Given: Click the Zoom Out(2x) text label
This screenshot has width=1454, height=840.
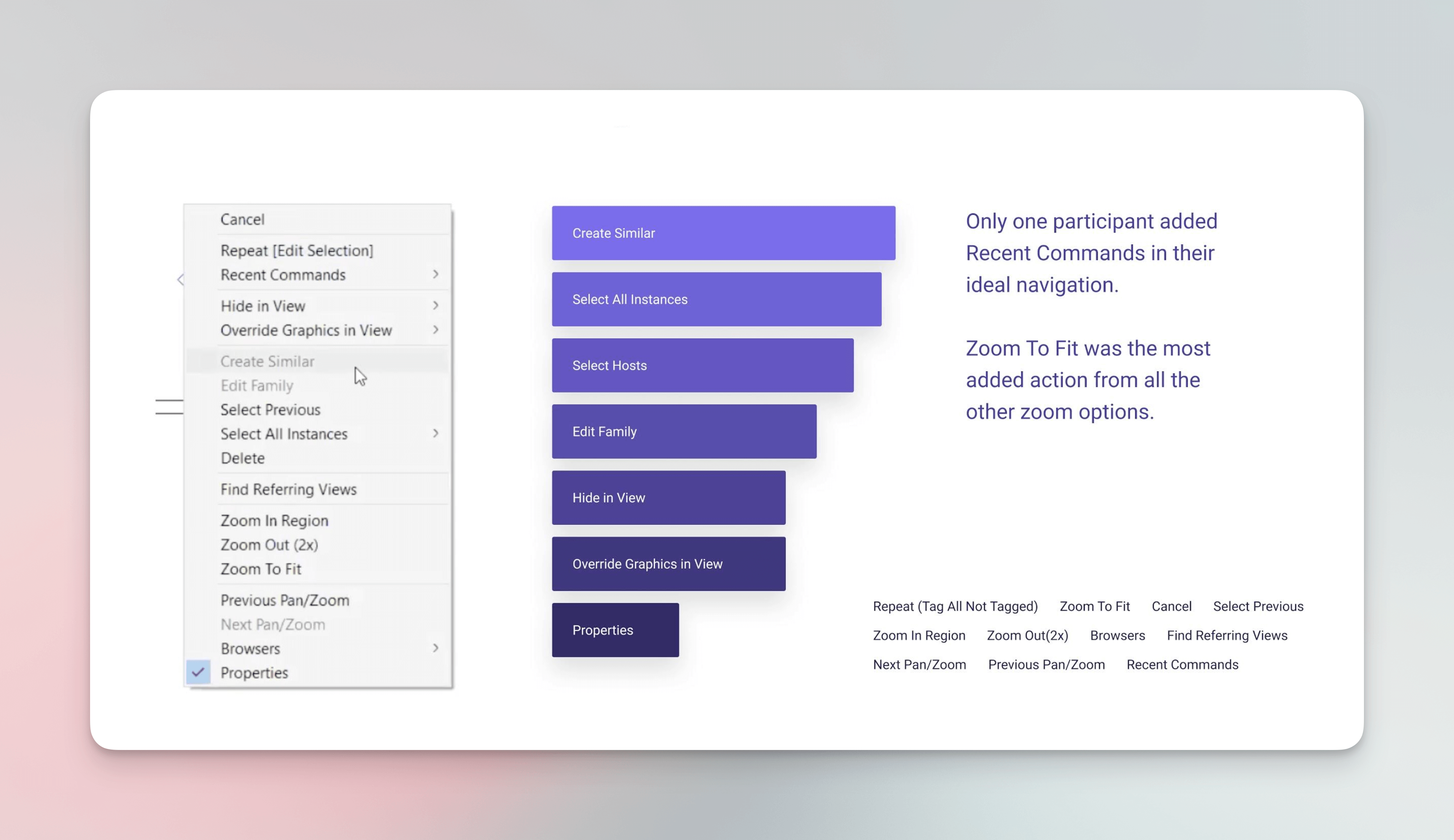Looking at the screenshot, I should pyautogui.click(x=1027, y=635).
